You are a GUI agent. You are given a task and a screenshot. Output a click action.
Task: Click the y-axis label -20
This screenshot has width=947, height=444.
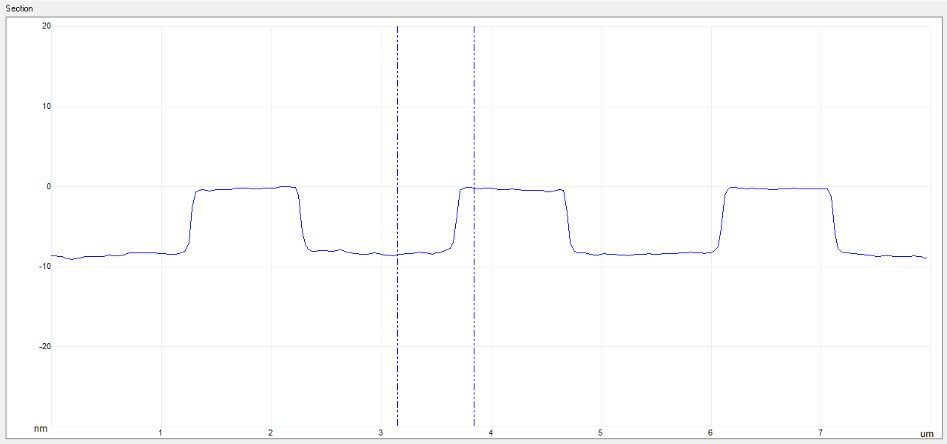[45, 346]
